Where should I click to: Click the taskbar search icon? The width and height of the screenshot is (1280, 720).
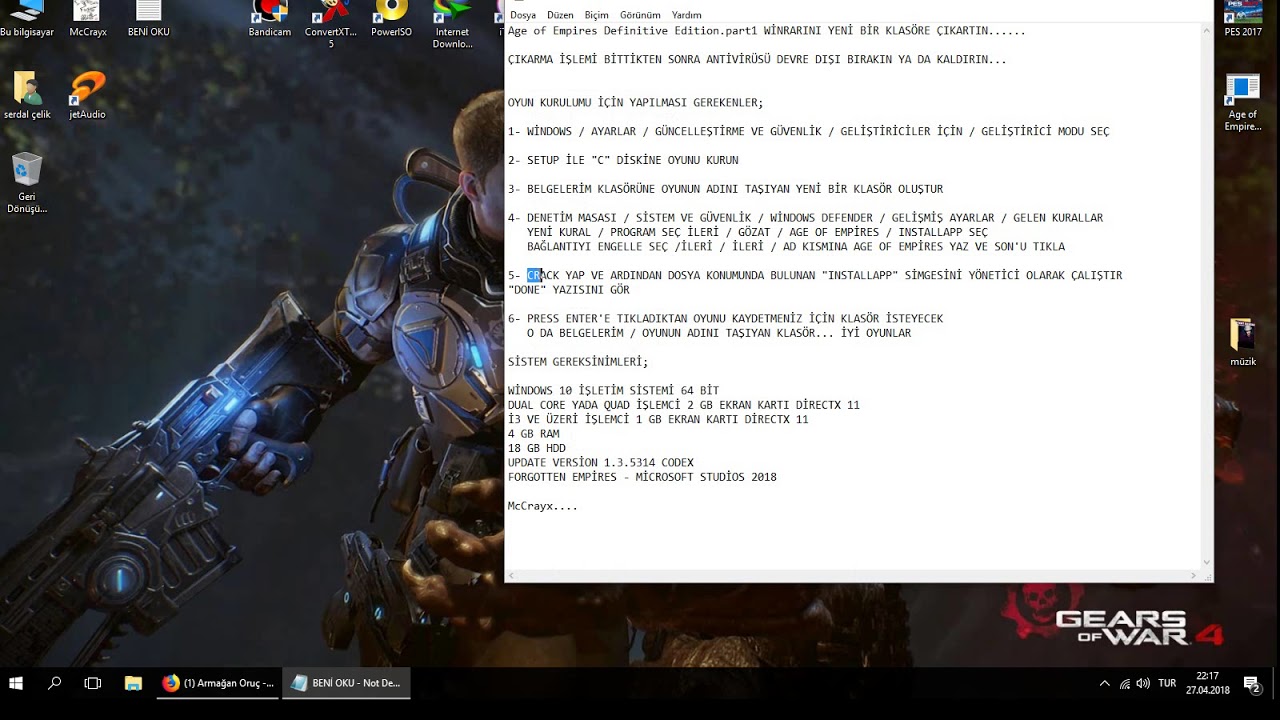55,683
